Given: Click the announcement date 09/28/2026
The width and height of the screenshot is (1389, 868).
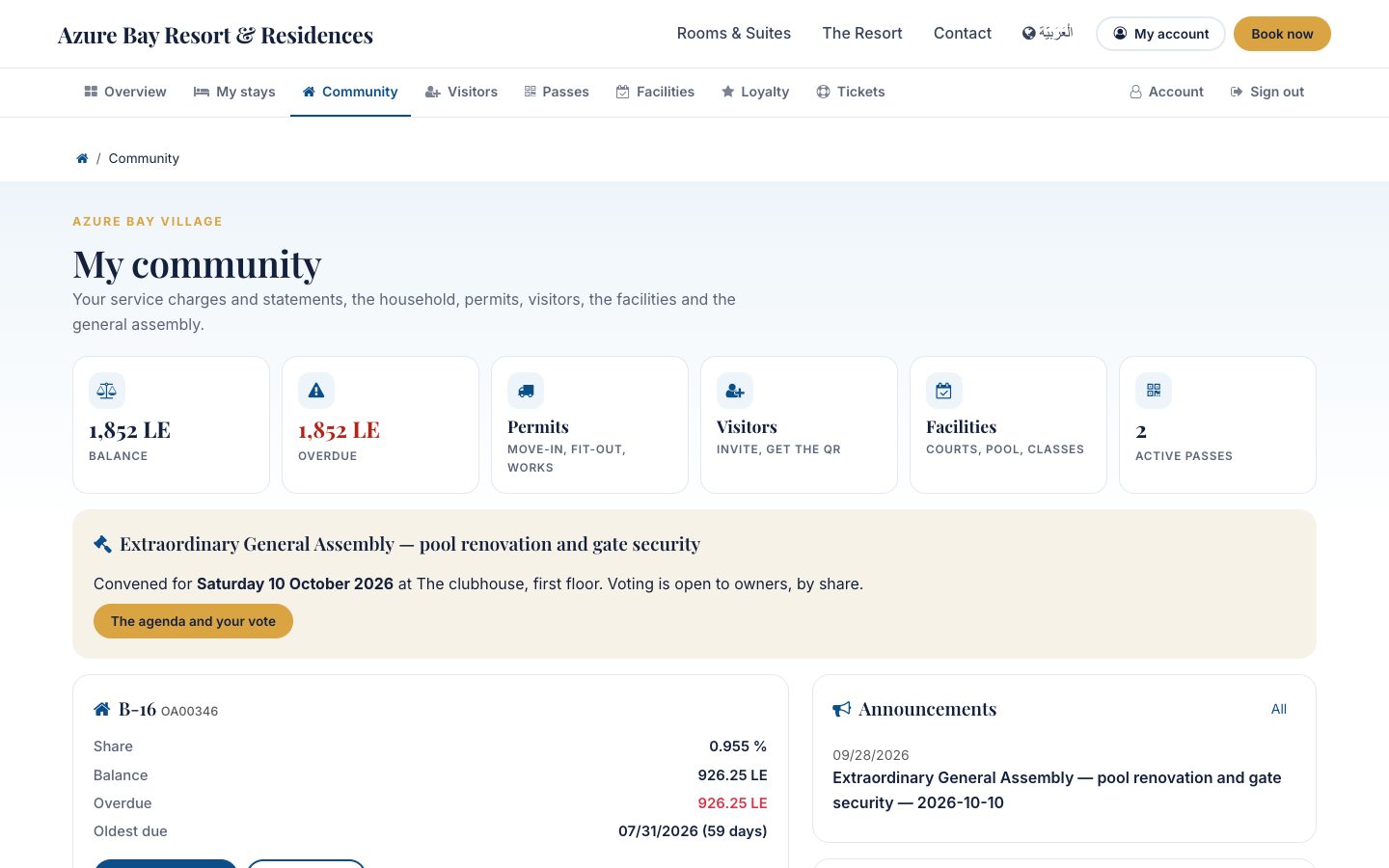Looking at the screenshot, I should (x=871, y=755).
